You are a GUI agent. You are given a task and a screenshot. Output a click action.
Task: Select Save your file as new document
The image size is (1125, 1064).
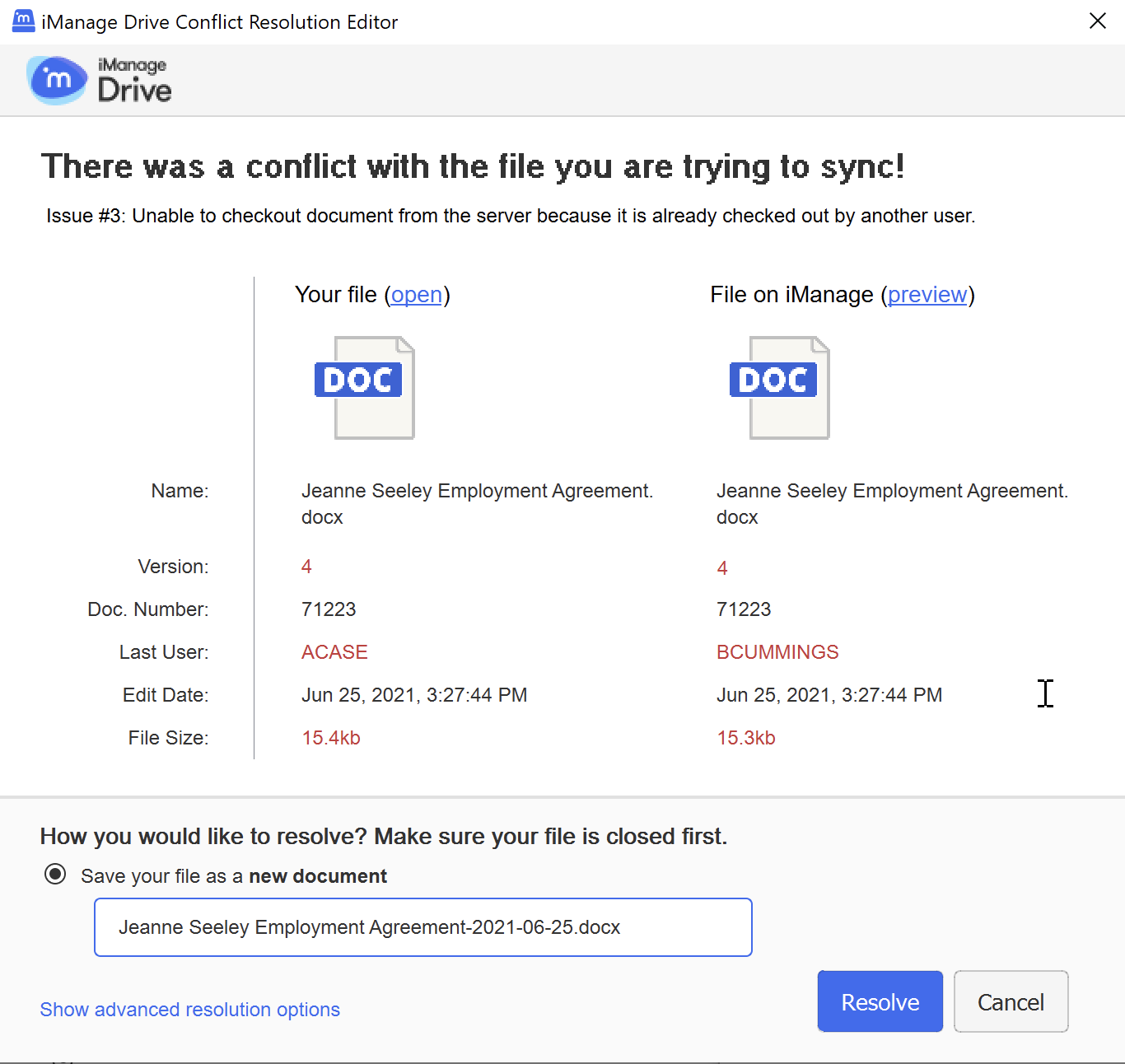[x=55, y=874]
